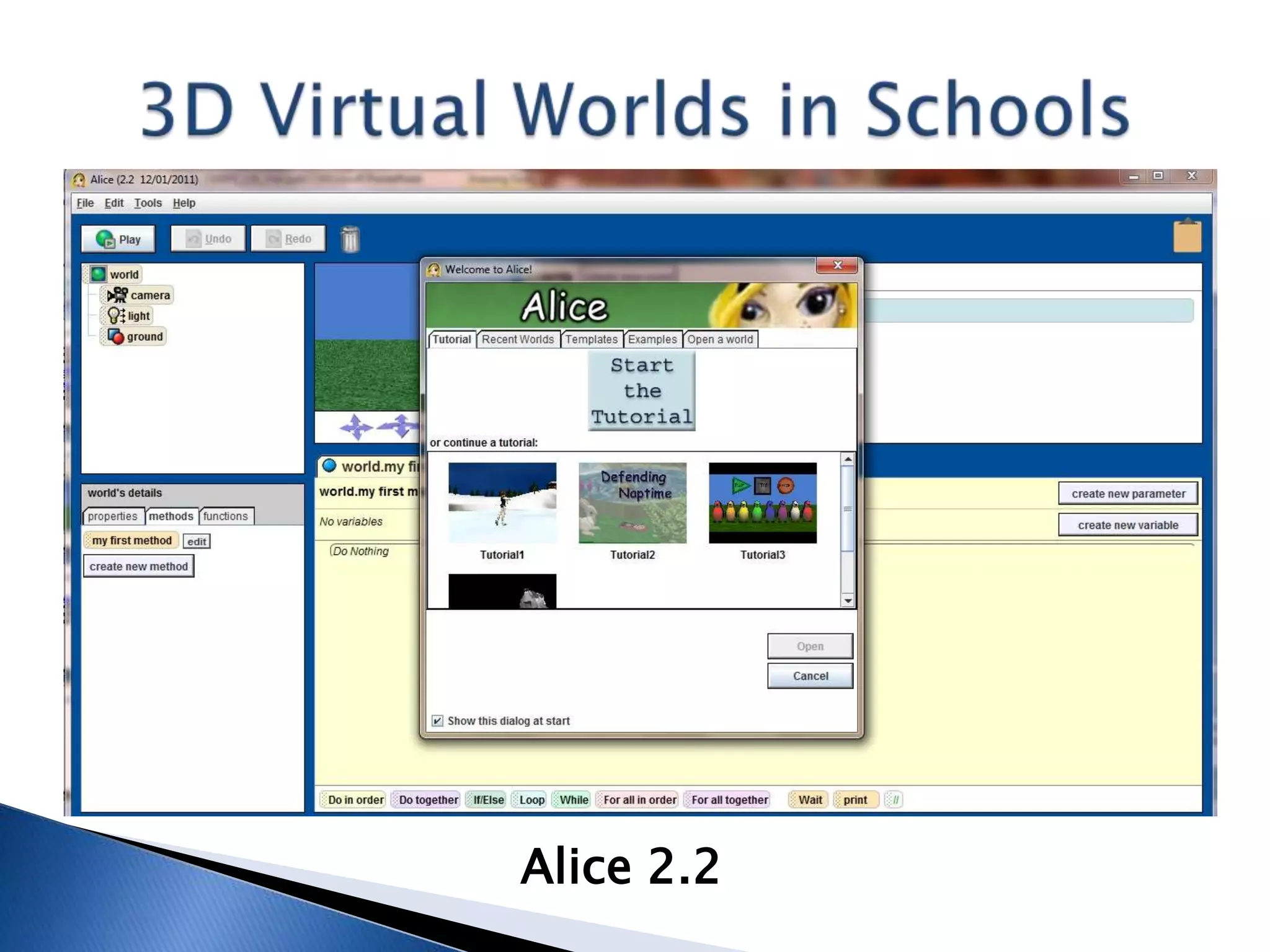Screen dimensions: 1270x952
Task: Click the For all together tile
Action: pyautogui.click(x=727, y=800)
